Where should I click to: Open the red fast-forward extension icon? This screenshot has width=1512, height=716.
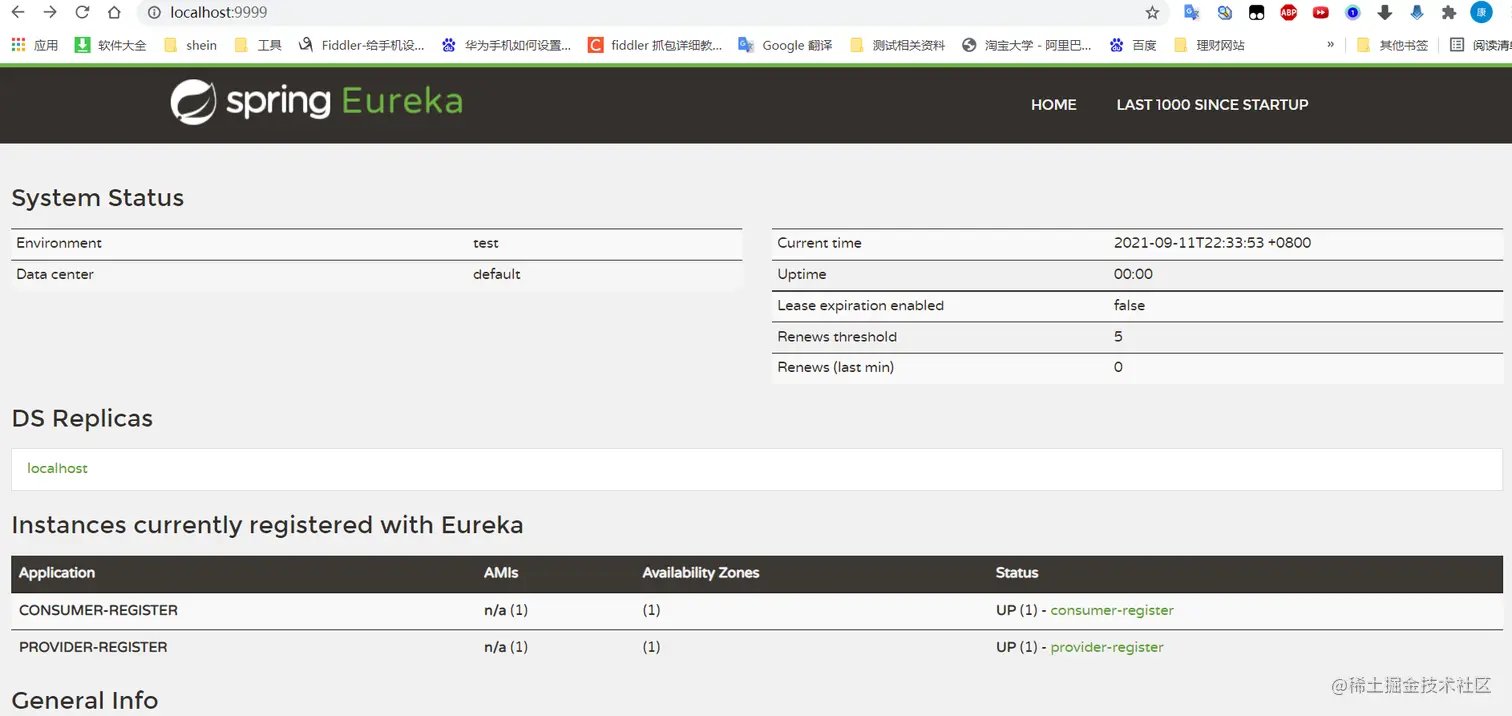1320,13
